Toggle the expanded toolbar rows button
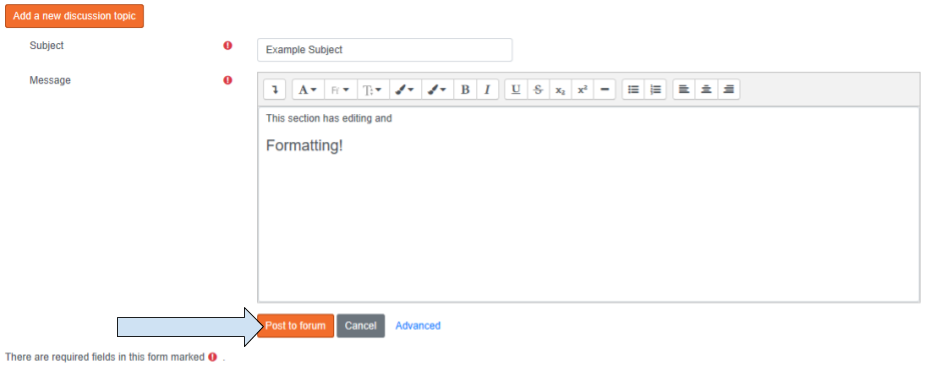 (x=275, y=90)
